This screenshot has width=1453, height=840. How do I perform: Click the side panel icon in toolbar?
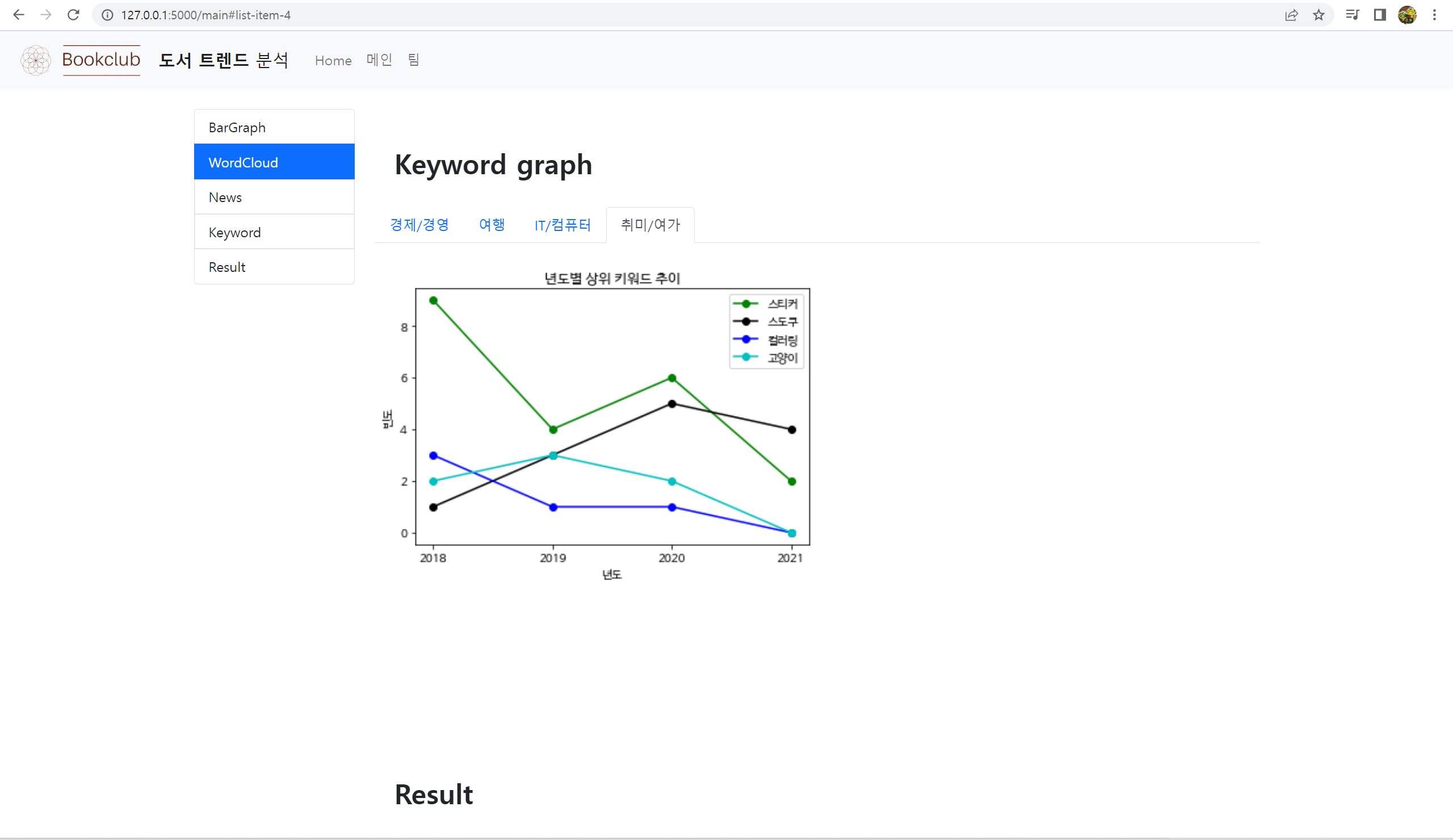(x=1379, y=15)
